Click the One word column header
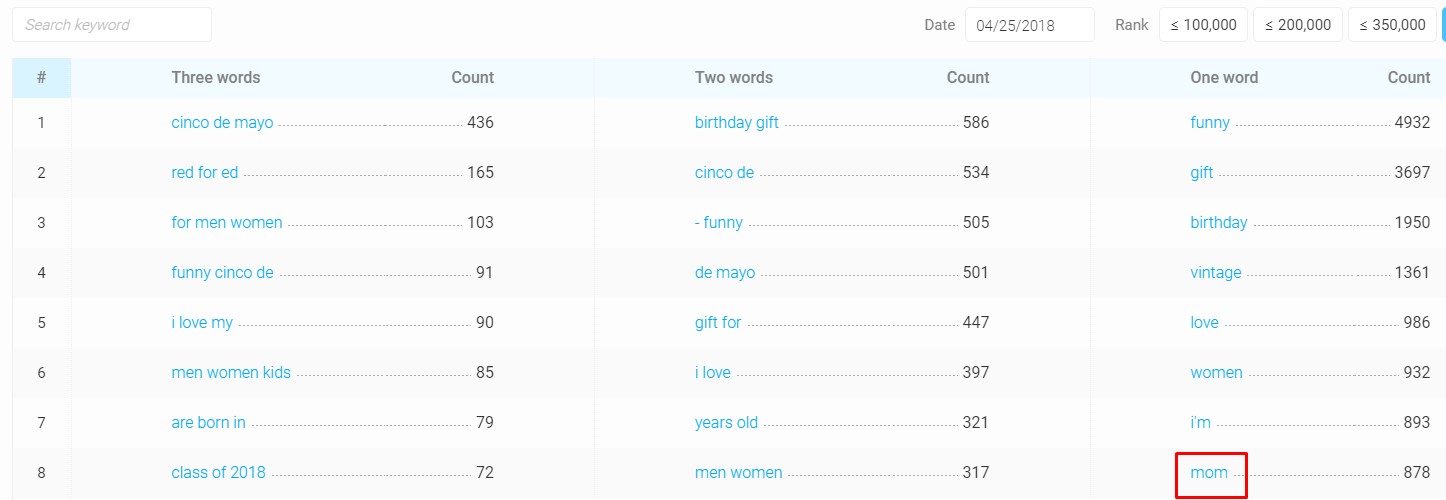This screenshot has height=500, width=1446. coord(1224,78)
